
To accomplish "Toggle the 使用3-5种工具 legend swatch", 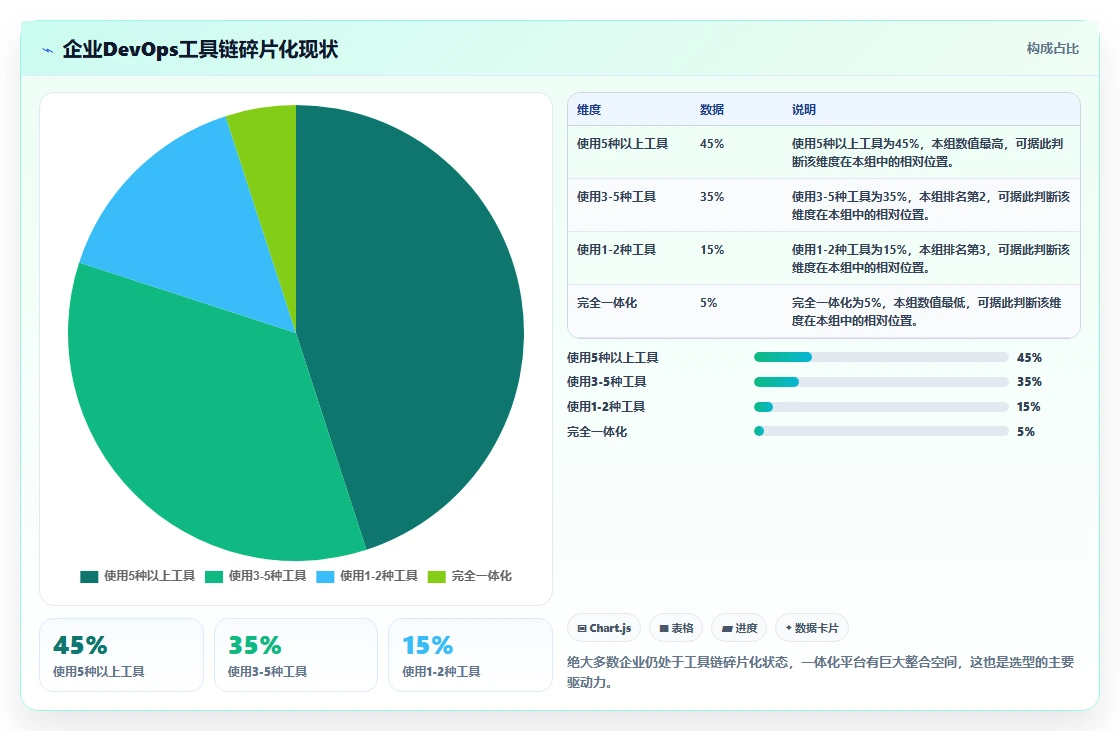I will tap(214, 577).
